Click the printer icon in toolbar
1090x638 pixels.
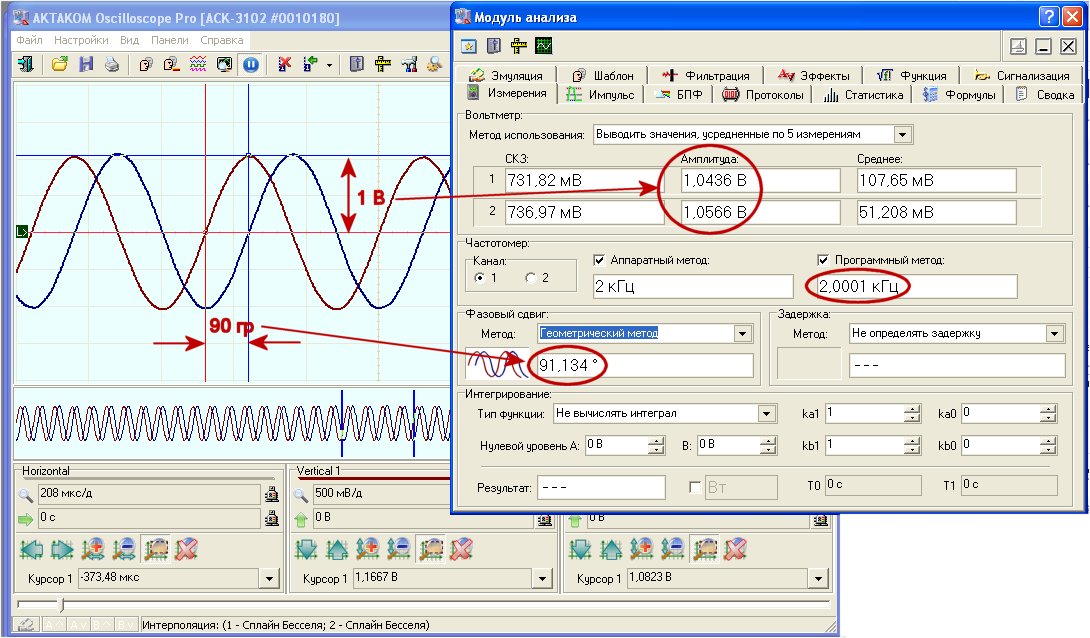pyautogui.click(x=112, y=65)
